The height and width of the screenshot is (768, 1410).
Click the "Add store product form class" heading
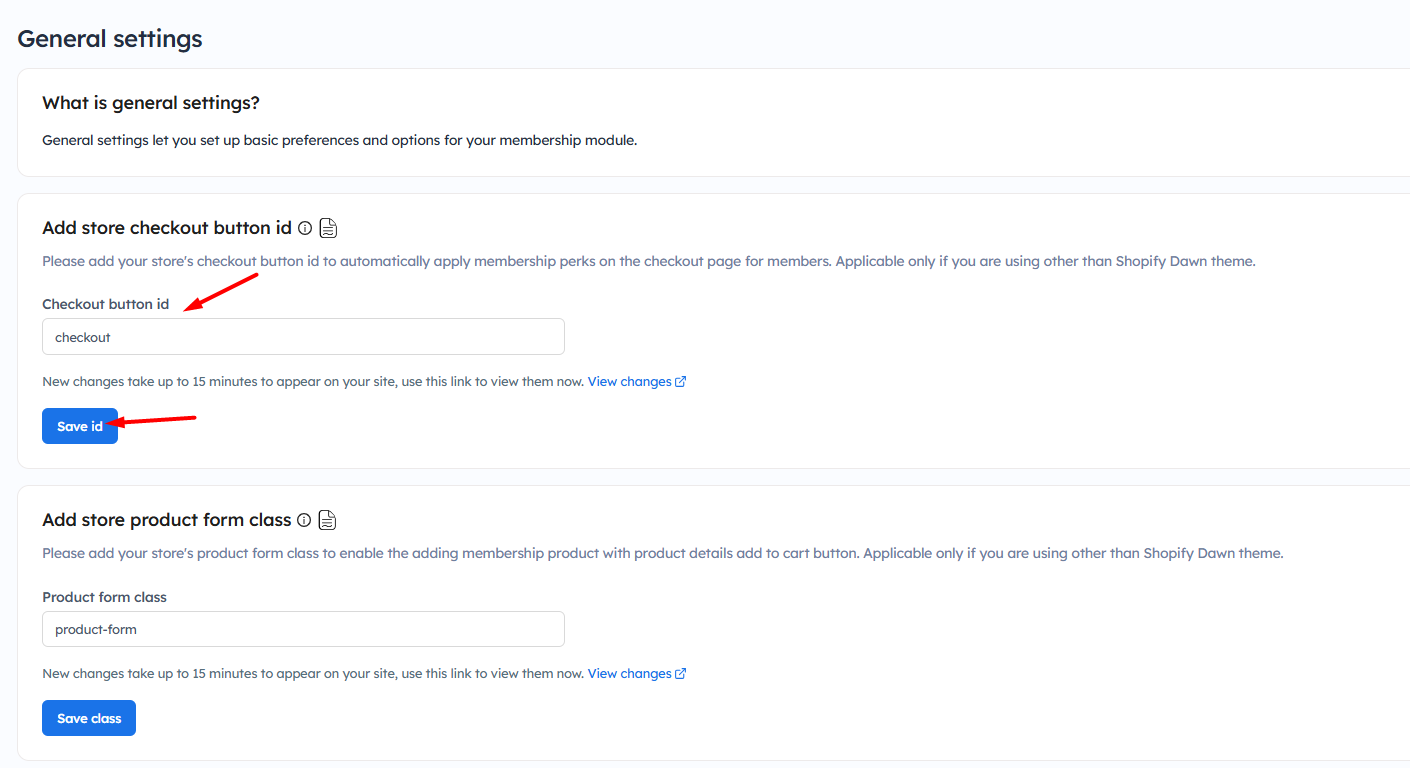166,520
